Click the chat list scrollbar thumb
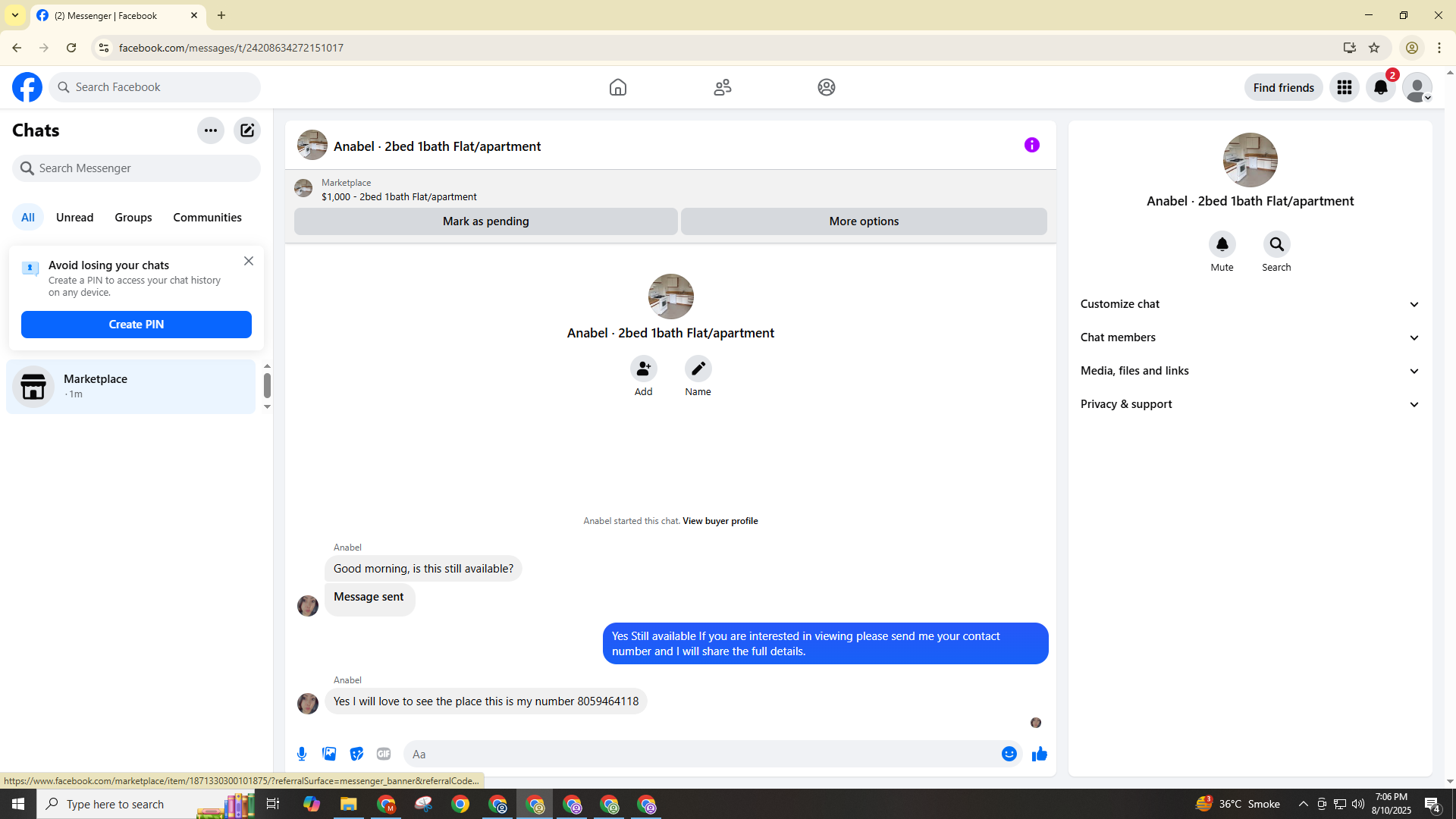 267,385
